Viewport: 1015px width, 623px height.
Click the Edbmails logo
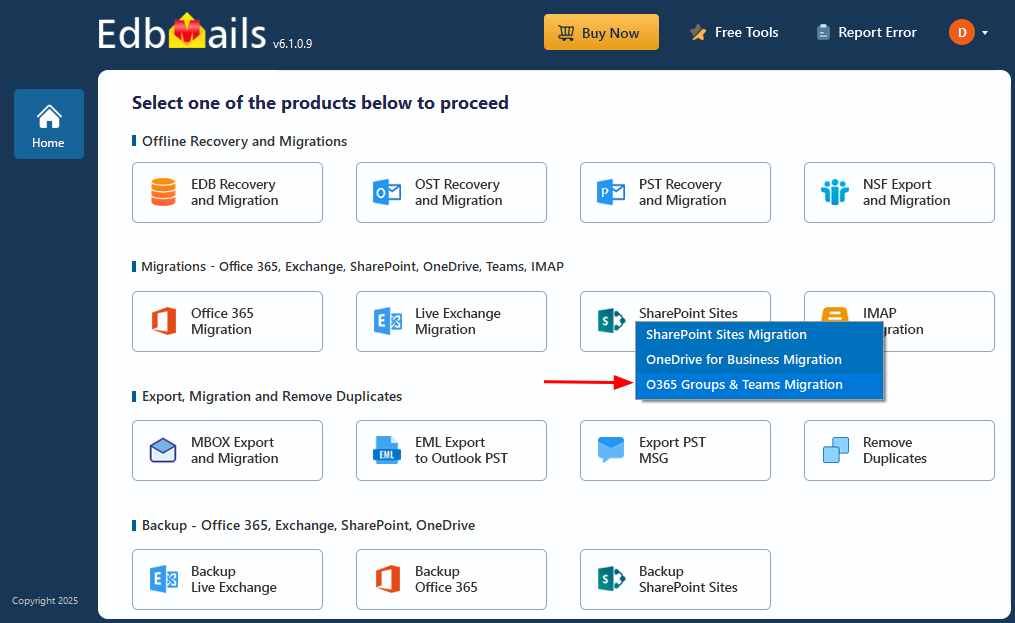pyautogui.click(x=182, y=32)
